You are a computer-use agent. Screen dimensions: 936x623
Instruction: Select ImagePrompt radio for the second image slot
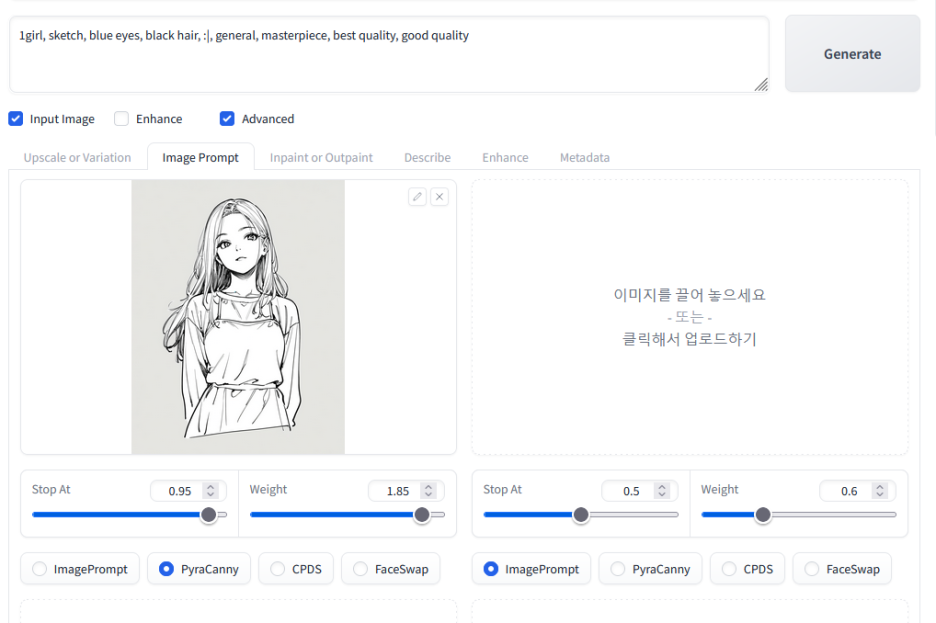point(491,569)
